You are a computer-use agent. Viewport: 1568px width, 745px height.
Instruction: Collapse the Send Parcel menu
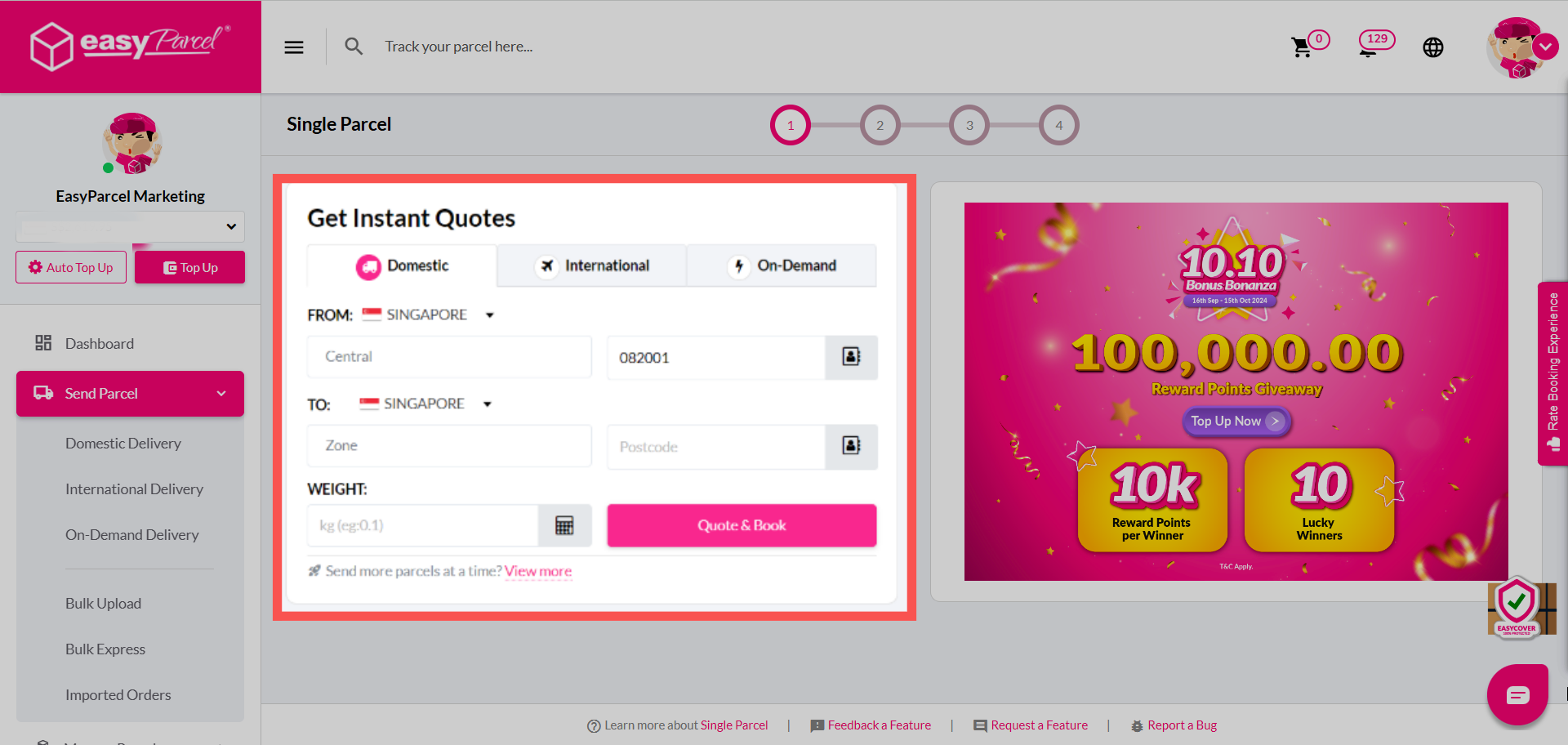click(x=130, y=394)
